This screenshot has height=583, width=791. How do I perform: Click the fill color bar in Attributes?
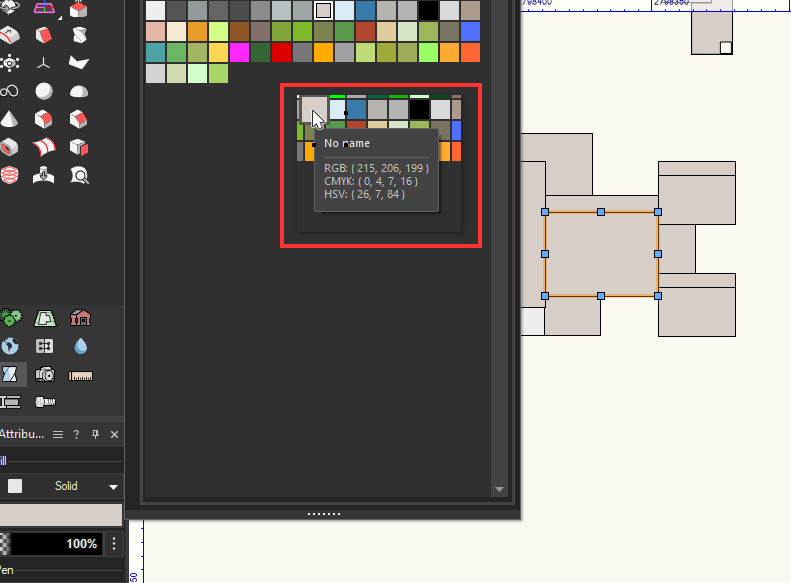(60, 515)
